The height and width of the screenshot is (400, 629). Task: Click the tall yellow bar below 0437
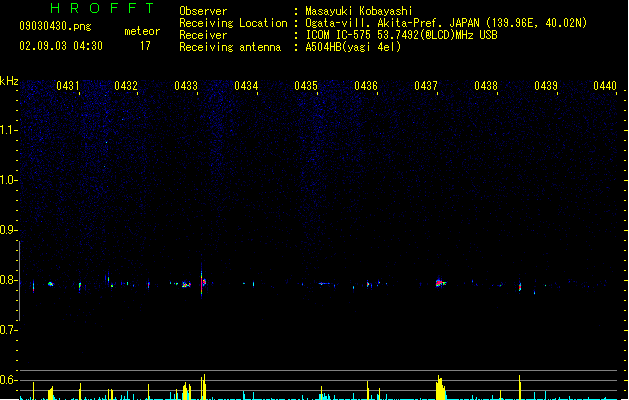point(440,387)
